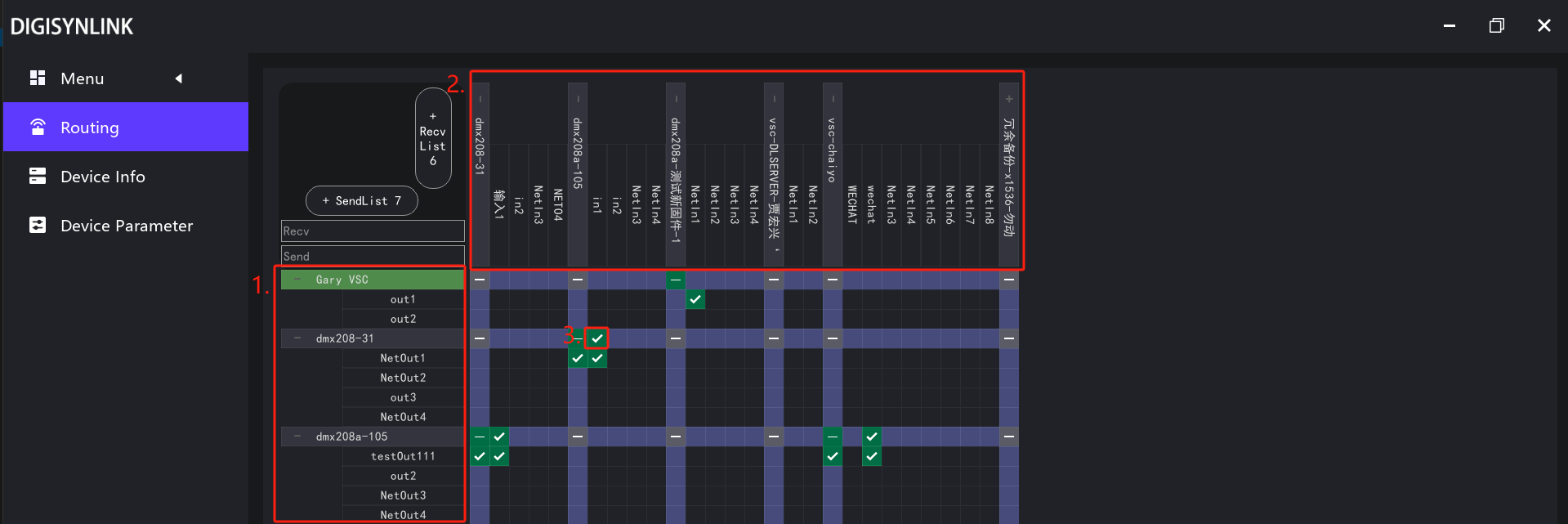The width and height of the screenshot is (1568, 524).
Task: Uncheck NetOut1 to dmx208a-105 group route
Action: (x=578, y=358)
